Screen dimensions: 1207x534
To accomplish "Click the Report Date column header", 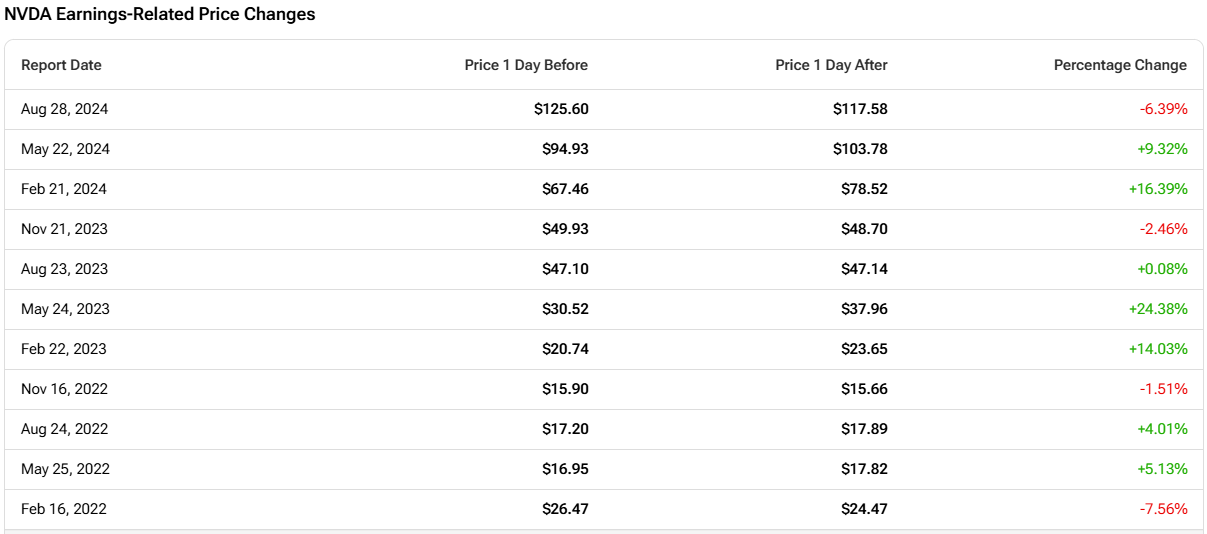I will (x=61, y=65).
